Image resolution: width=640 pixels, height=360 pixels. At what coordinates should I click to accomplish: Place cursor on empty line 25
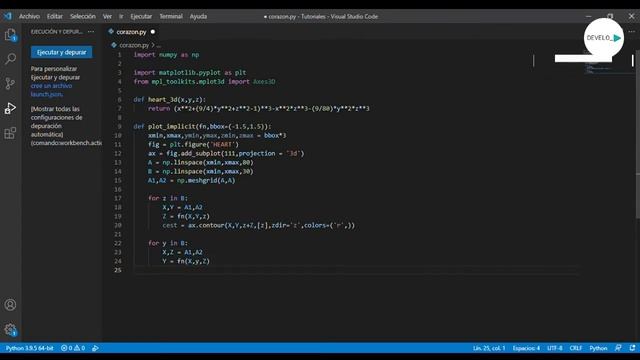(x=355, y=270)
